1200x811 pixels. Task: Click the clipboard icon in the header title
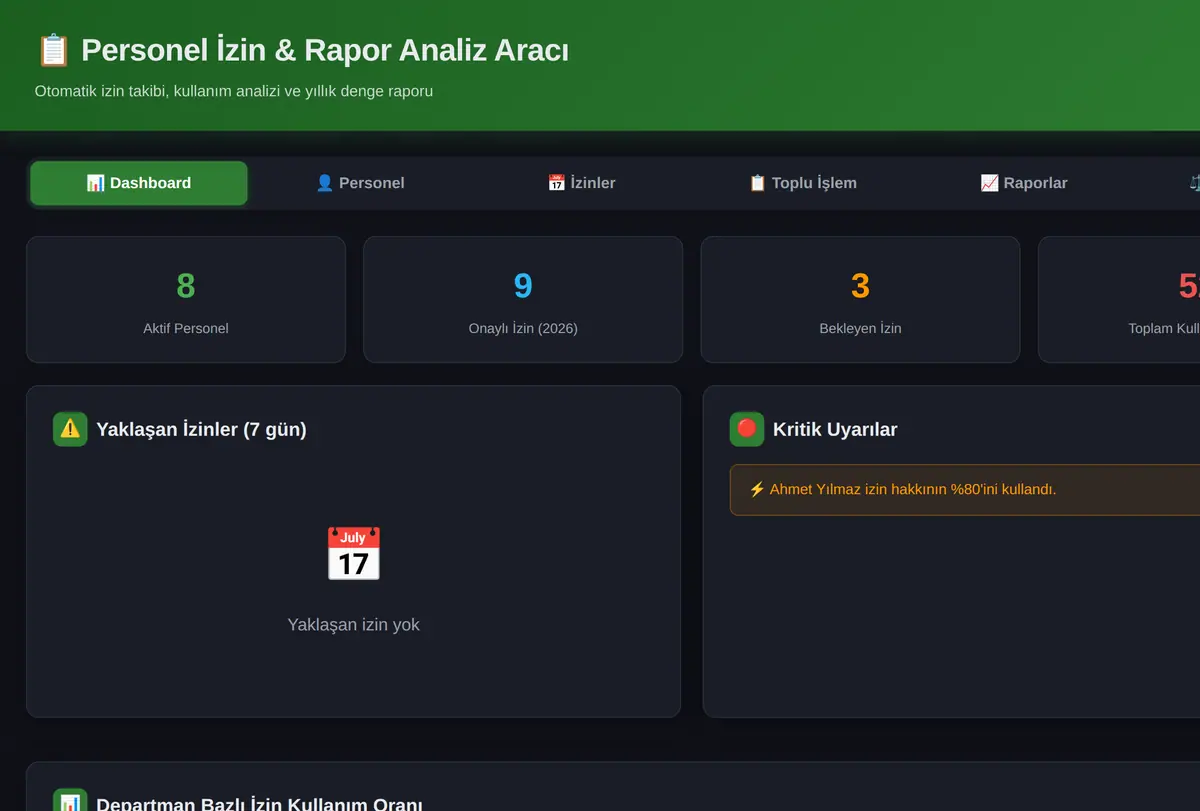53,50
